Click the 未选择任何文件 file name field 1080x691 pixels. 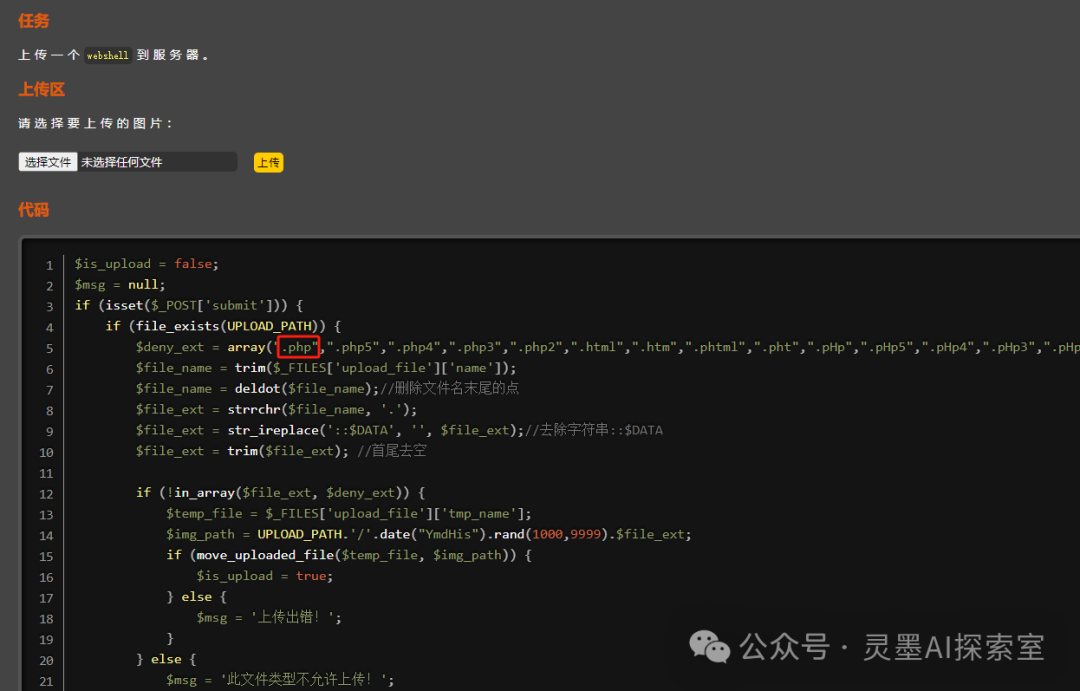[157, 162]
